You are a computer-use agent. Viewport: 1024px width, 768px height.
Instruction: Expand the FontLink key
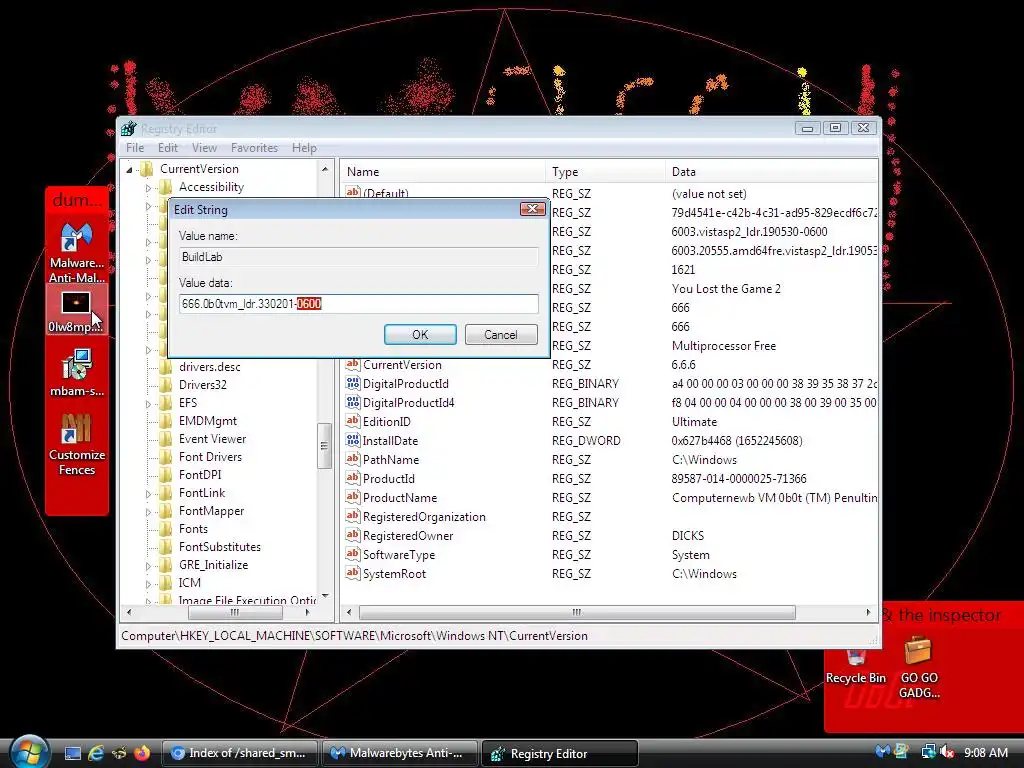[x=148, y=494]
